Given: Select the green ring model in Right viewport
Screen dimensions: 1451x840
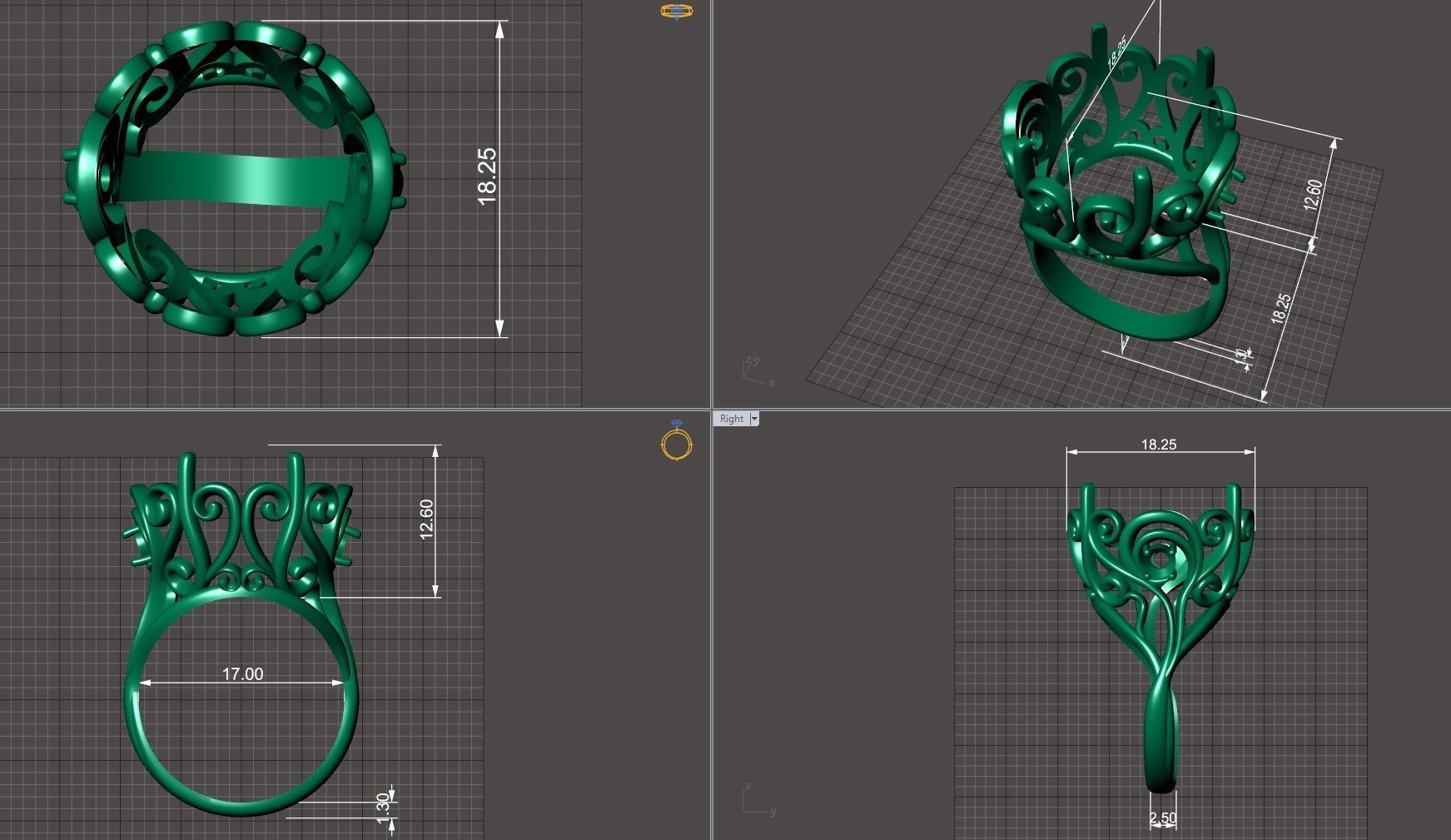Looking at the screenshot, I should coord(1160,637).
